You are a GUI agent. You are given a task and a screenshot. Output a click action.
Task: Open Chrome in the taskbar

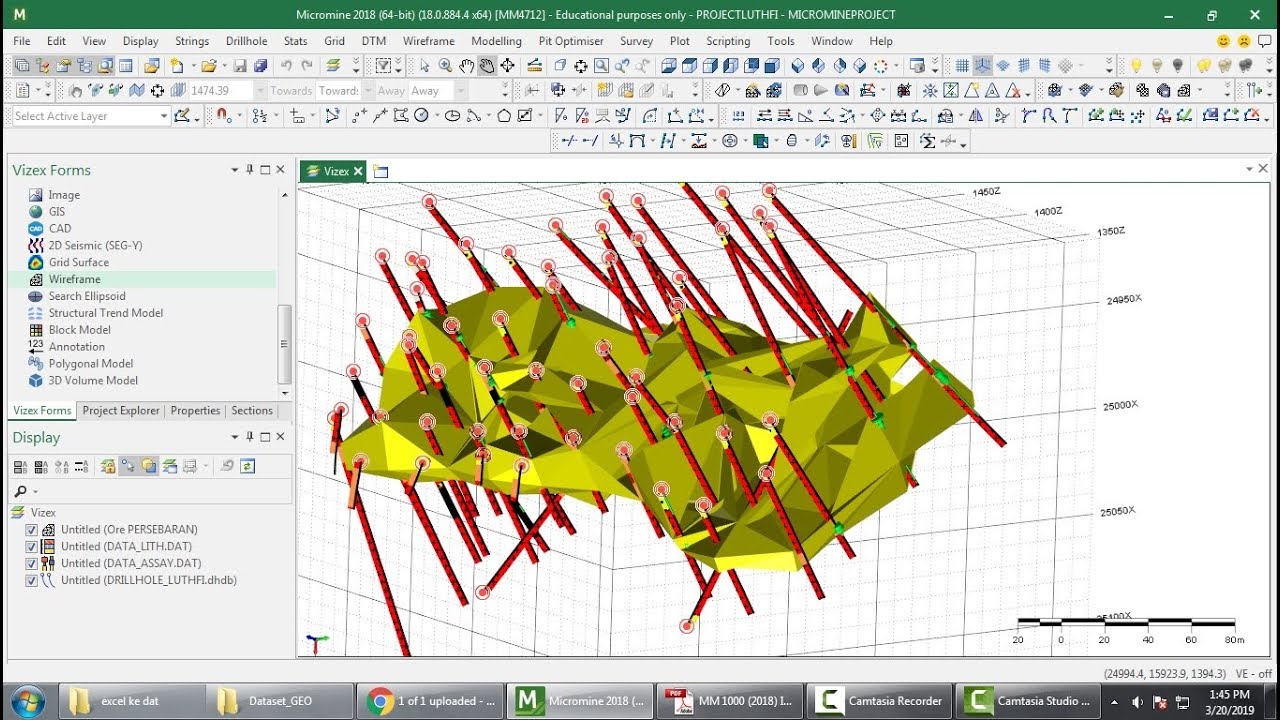point(431,701)
